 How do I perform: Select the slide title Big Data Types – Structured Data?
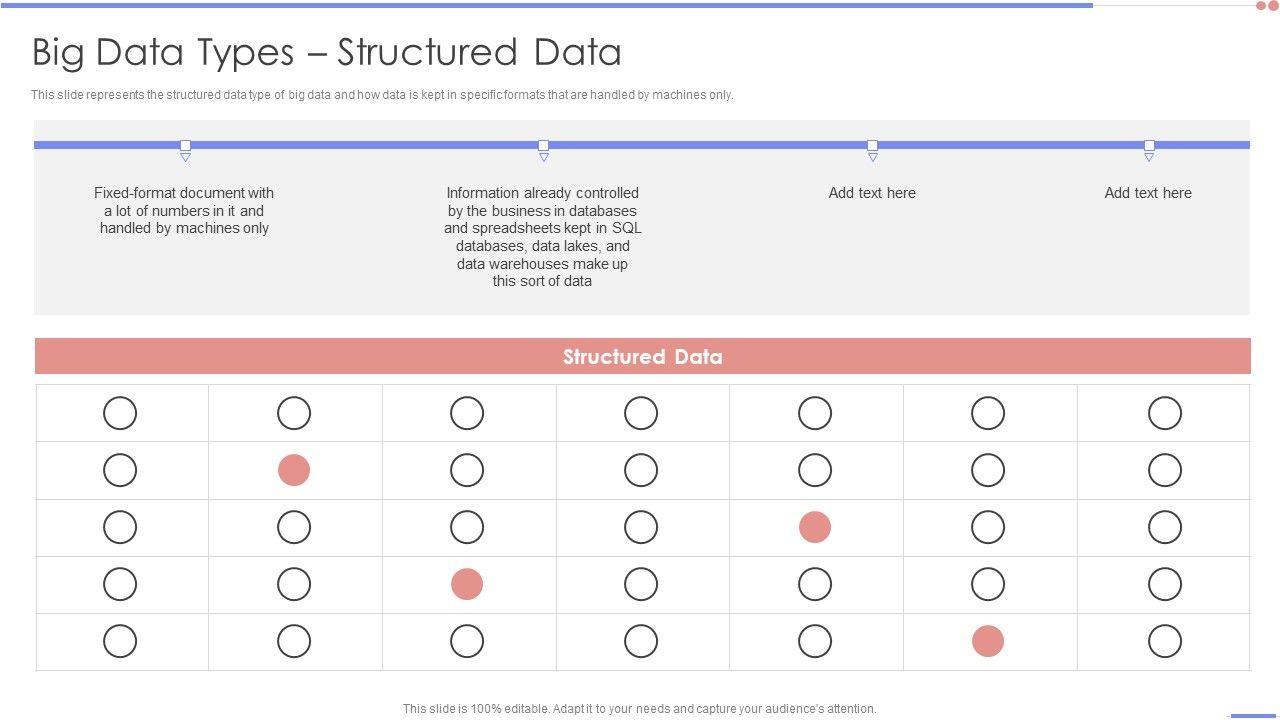[327, 52]
